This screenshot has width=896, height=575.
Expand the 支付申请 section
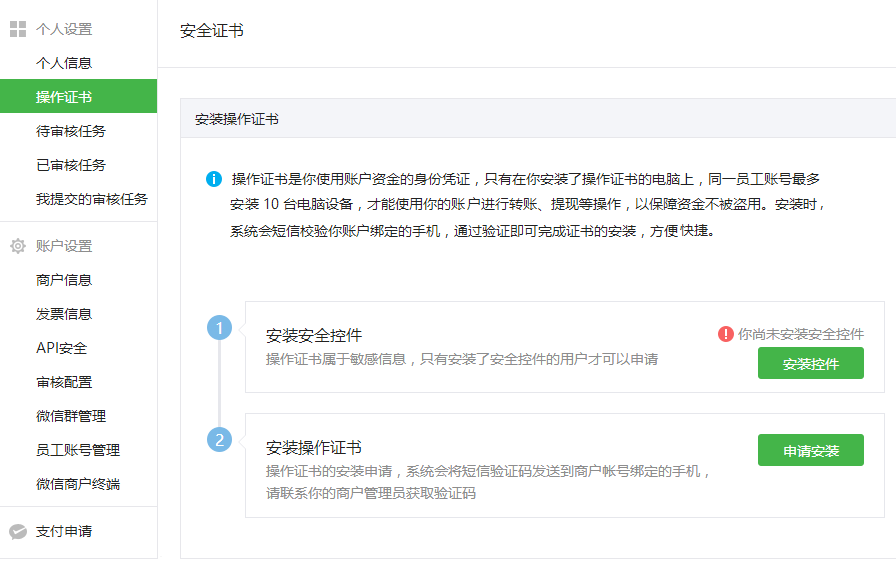point(64,531)
